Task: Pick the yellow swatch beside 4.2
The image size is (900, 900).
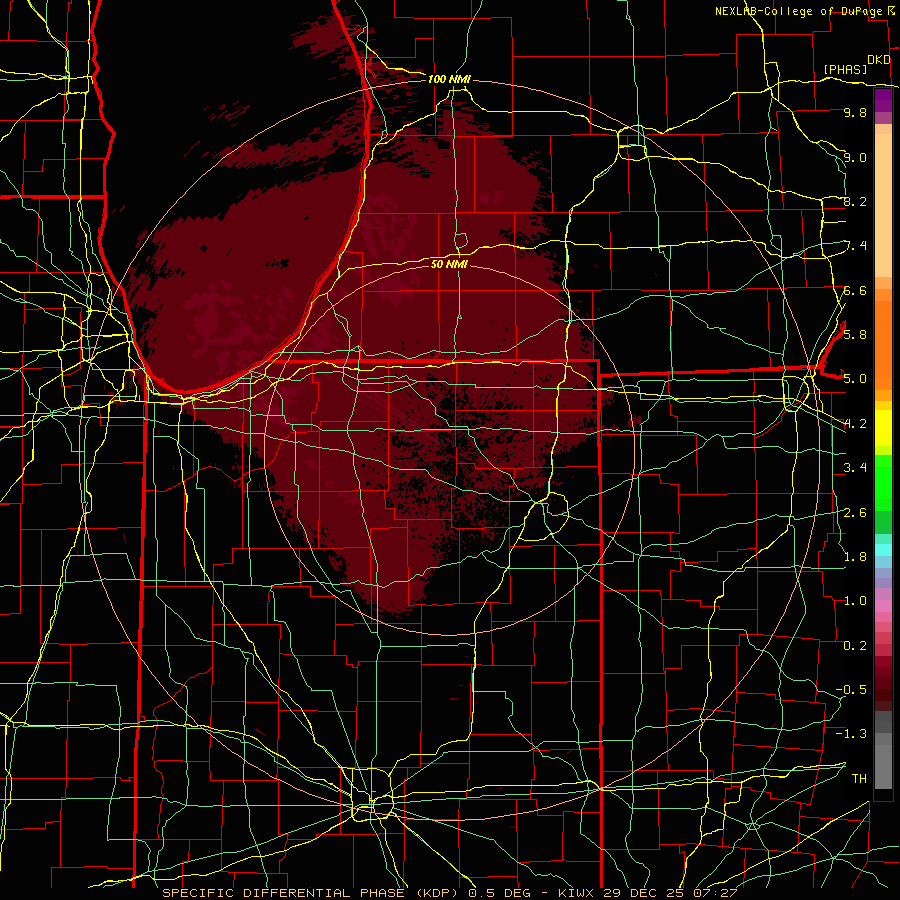Action: pyautogui.click(x=883, y=428)
